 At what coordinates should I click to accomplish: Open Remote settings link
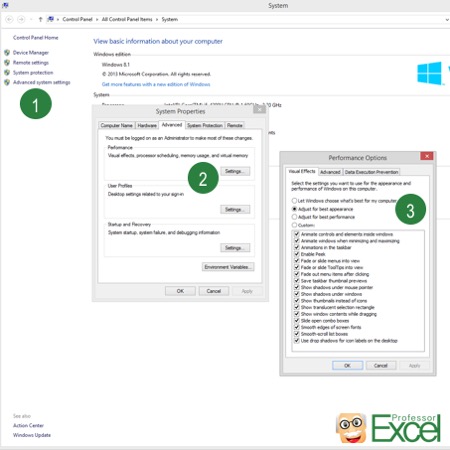coord(31,63)
